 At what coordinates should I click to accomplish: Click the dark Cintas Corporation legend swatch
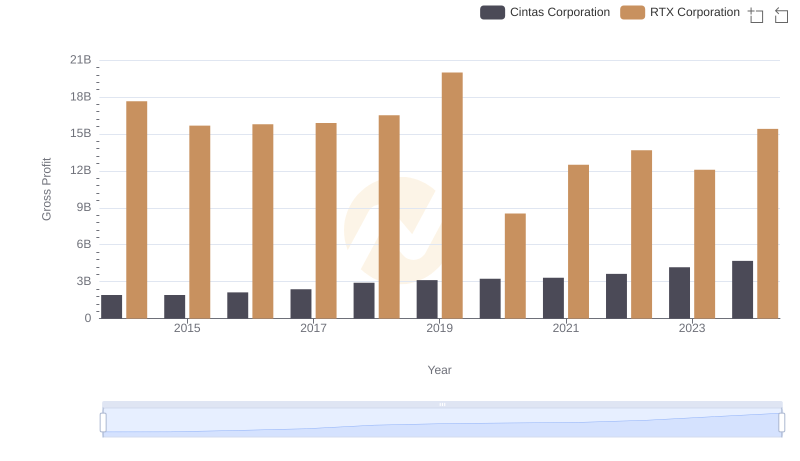click(492, 12)
